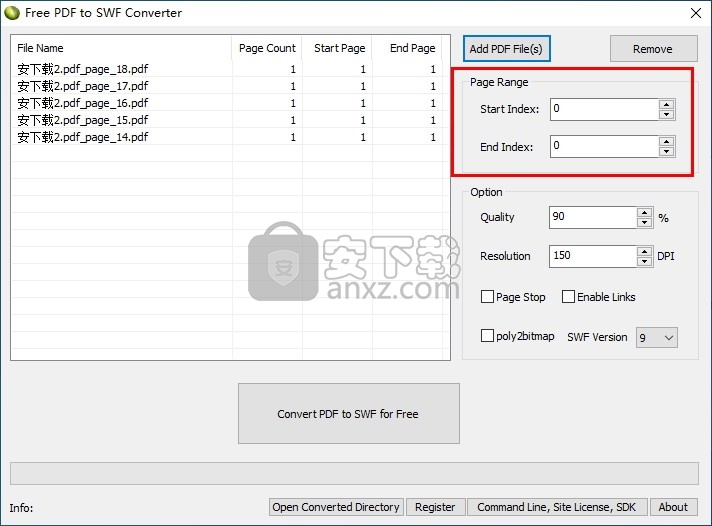This screenshot has width=712, height=526.
Task: Click the End Index input field
Action: (604, 146)
